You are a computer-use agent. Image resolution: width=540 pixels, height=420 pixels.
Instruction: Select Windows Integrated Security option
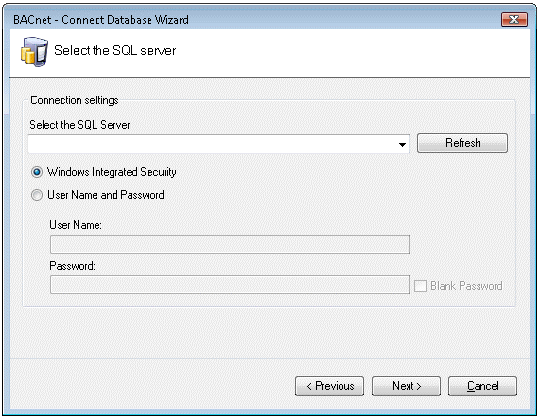click(37, 172)
